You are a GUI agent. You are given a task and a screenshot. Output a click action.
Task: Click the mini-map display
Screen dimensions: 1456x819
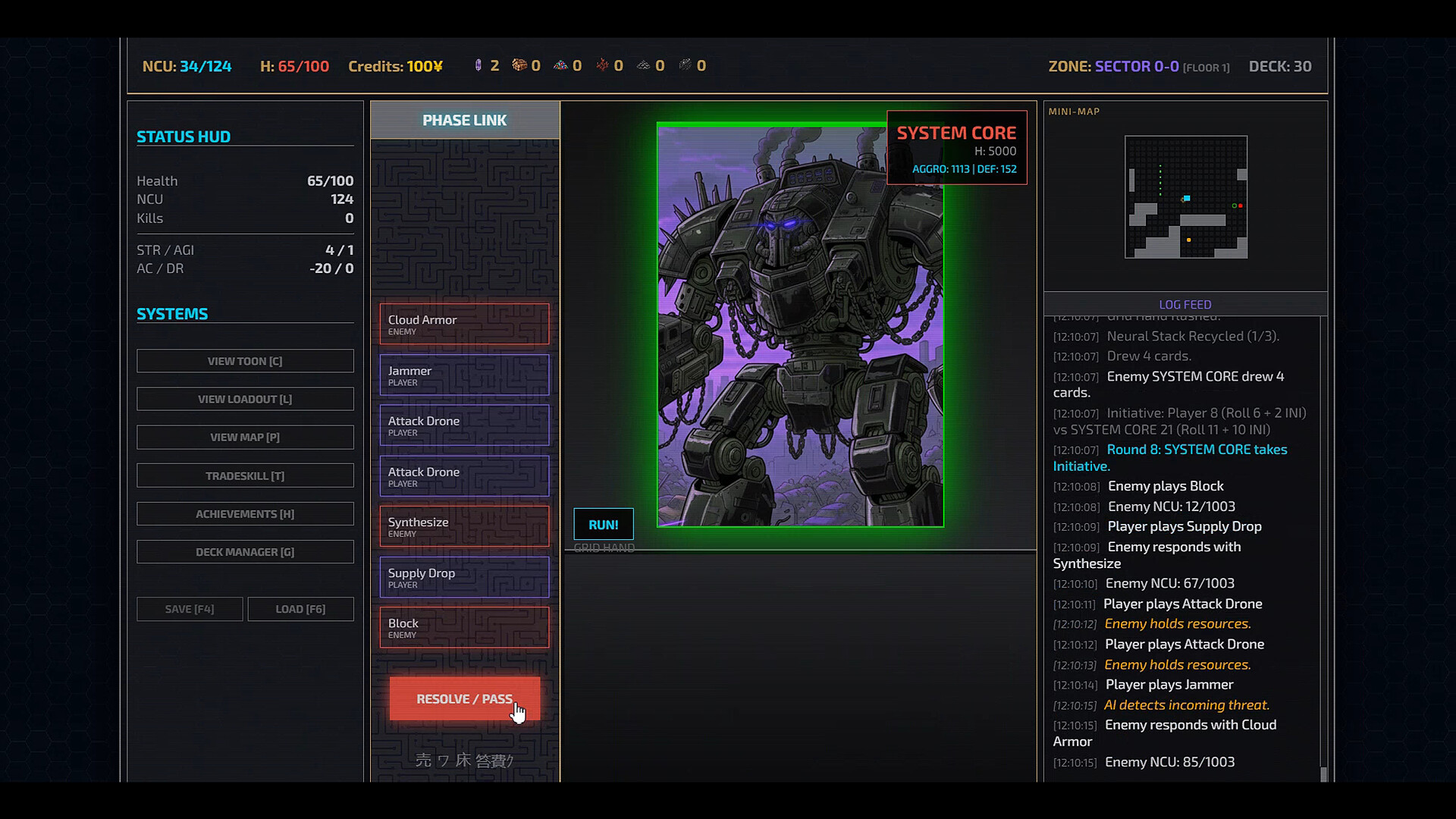tap(1186, 197)
